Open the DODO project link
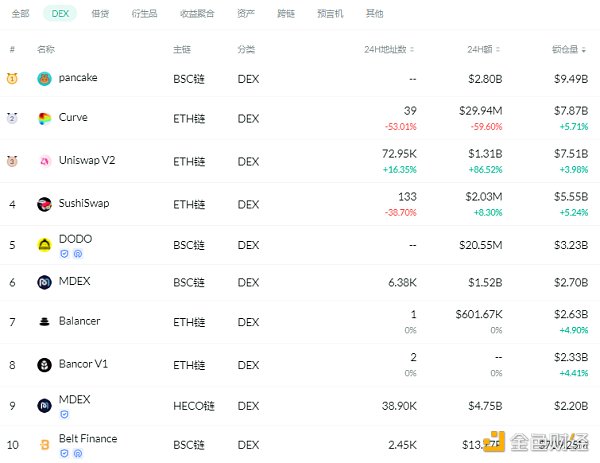The height and width of the screenshot is (463, 600). [x=75, y=239]
